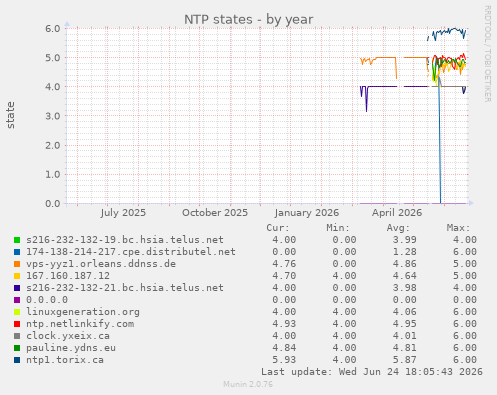Viewport: 497px width, 395px height.
Task: Click the Max: column header
Action: tap(458, 228)
